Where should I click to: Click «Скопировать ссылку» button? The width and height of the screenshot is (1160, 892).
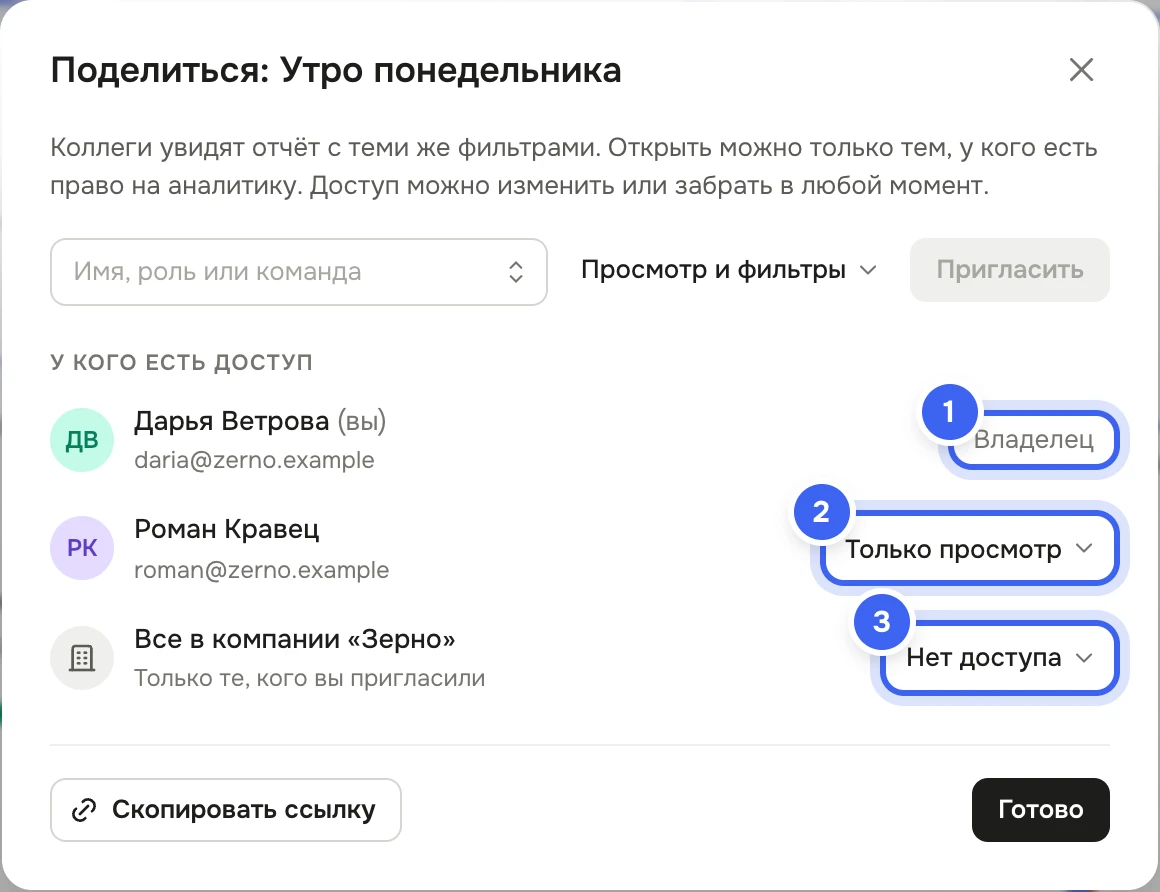[226, 809]
